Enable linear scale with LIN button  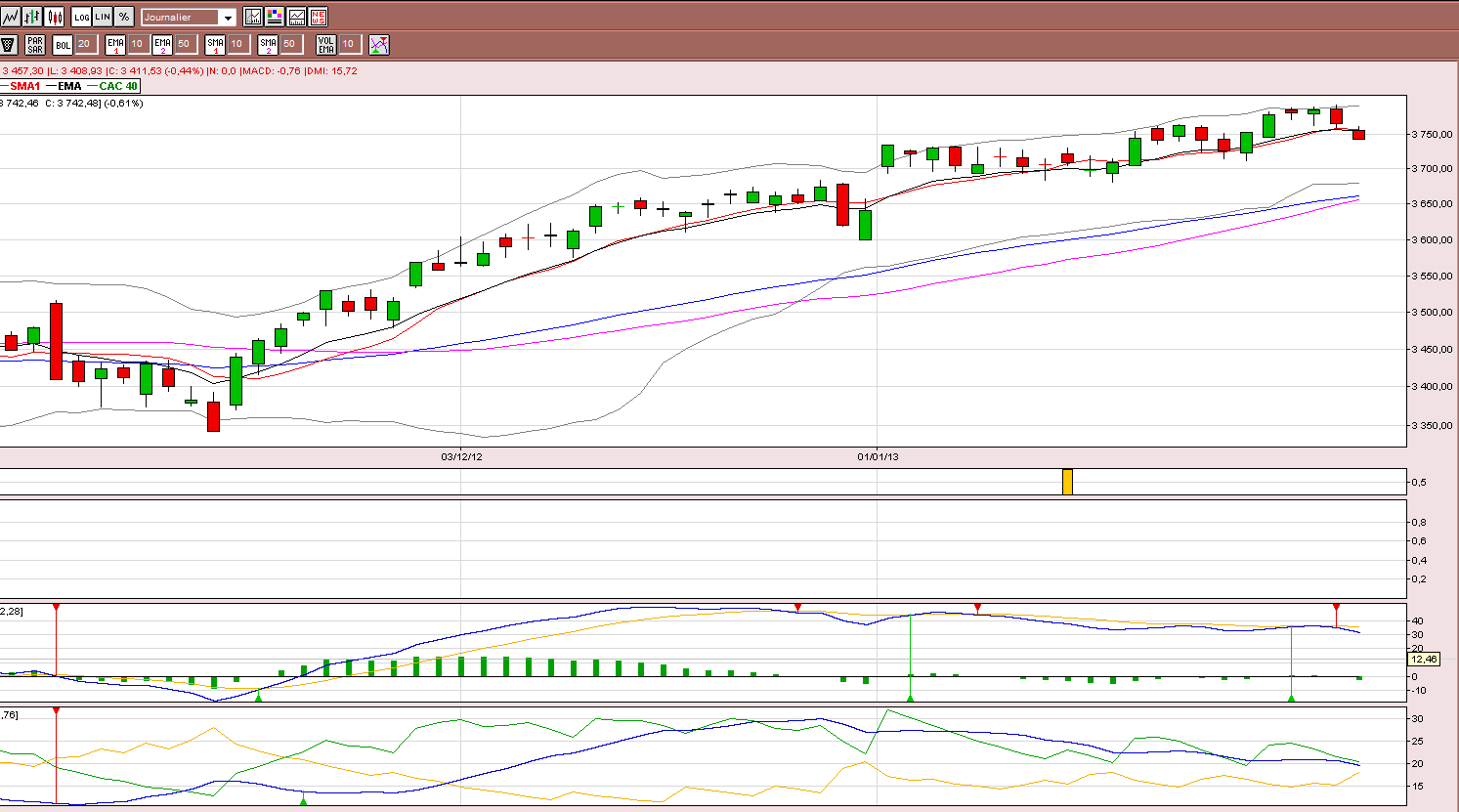103,17
